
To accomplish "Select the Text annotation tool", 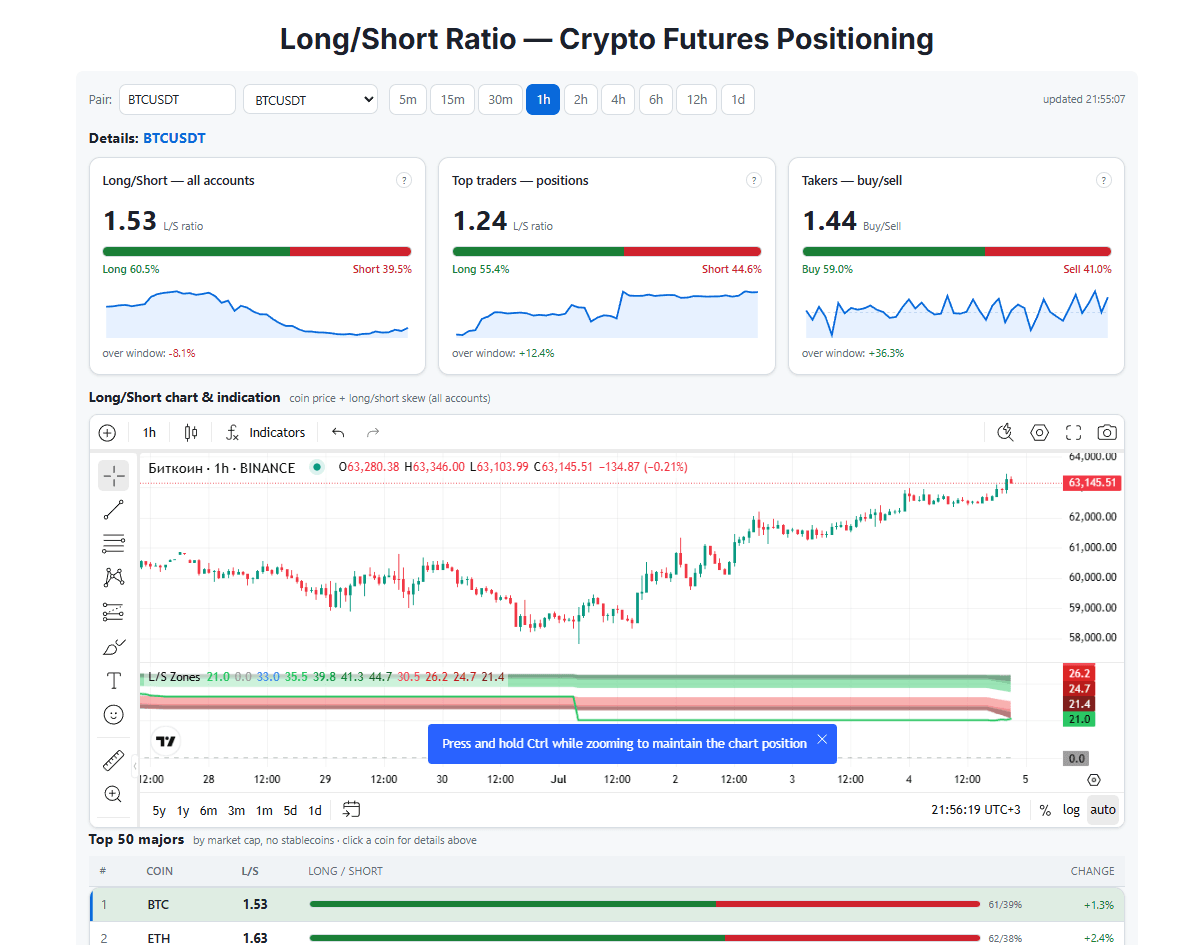I will tap(114, 681).
